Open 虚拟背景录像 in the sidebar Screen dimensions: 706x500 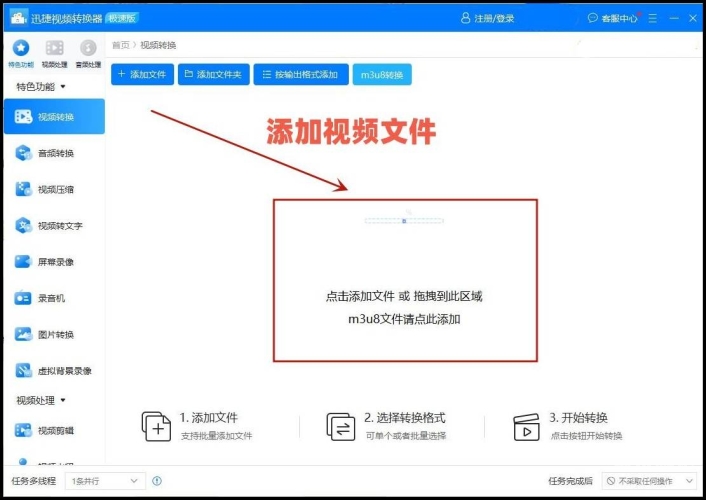click(x=54, y=371)
